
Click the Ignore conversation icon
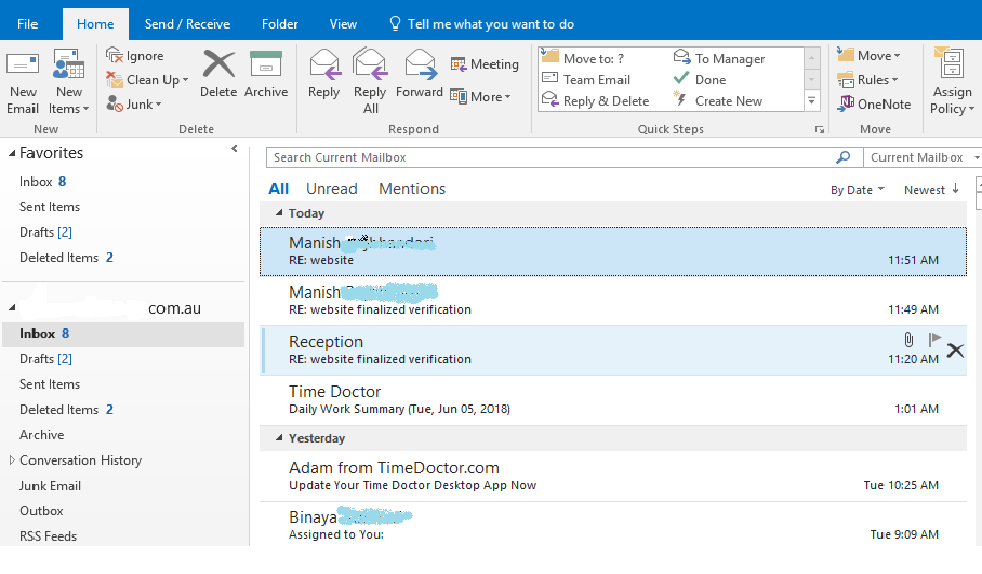coord(114,56)
